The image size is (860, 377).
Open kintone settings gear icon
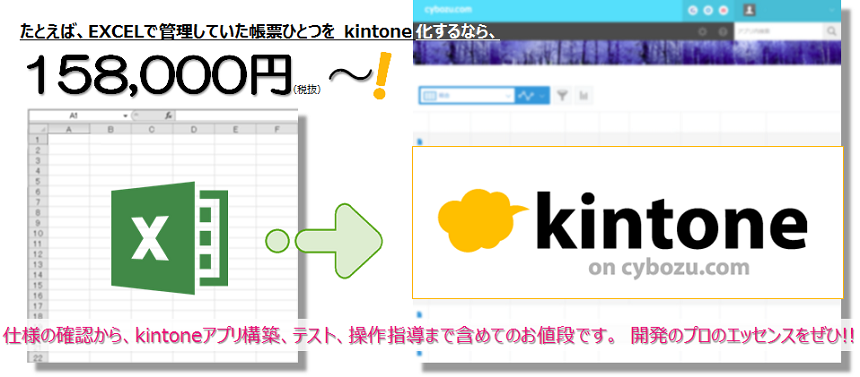703,32
